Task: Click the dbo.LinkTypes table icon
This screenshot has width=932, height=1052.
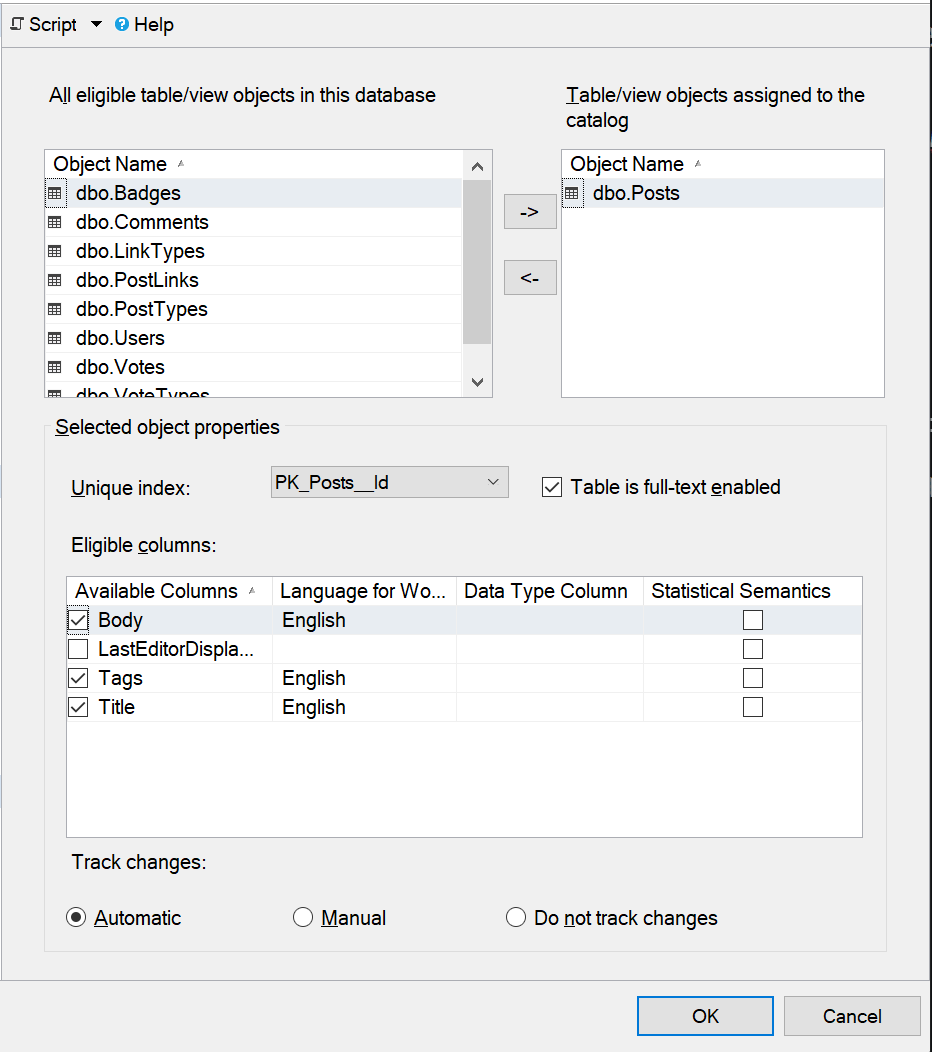Action: pyautogui.click(x=56, y=251)
